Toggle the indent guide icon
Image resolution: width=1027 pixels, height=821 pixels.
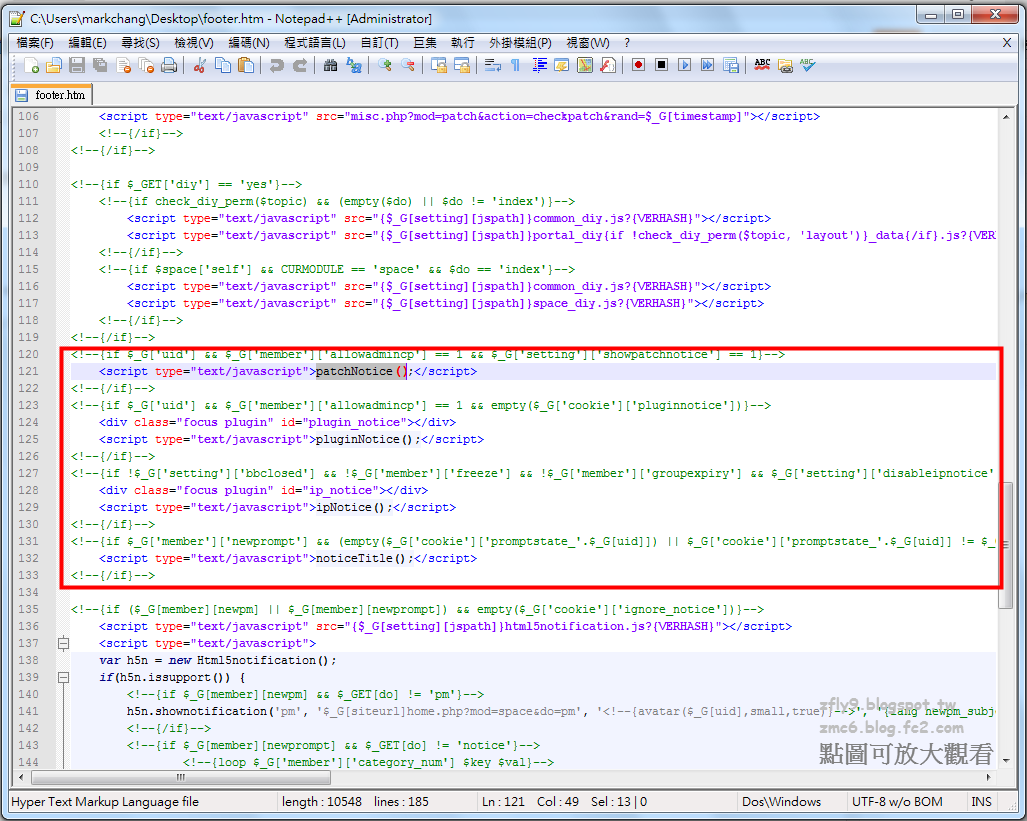pyautogui.click(x=539, y=65)
